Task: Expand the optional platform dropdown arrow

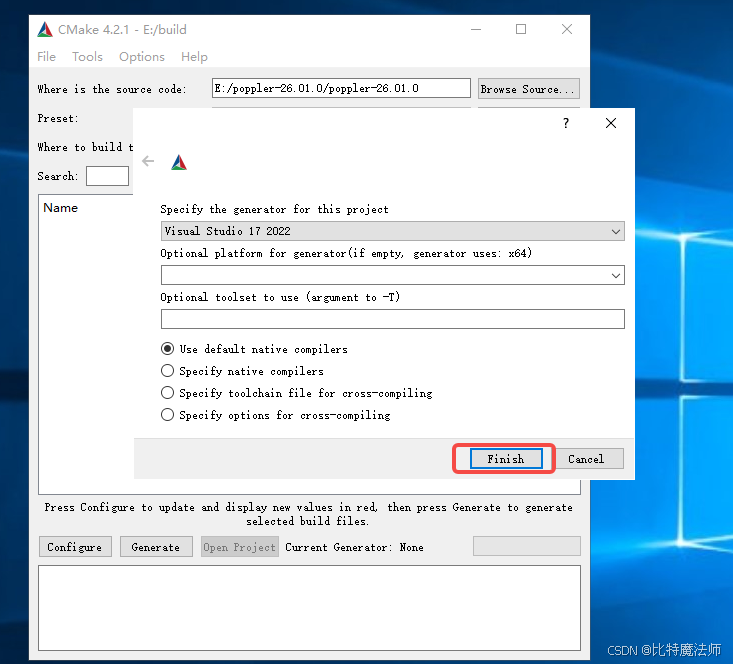Action: coord(616,275)
